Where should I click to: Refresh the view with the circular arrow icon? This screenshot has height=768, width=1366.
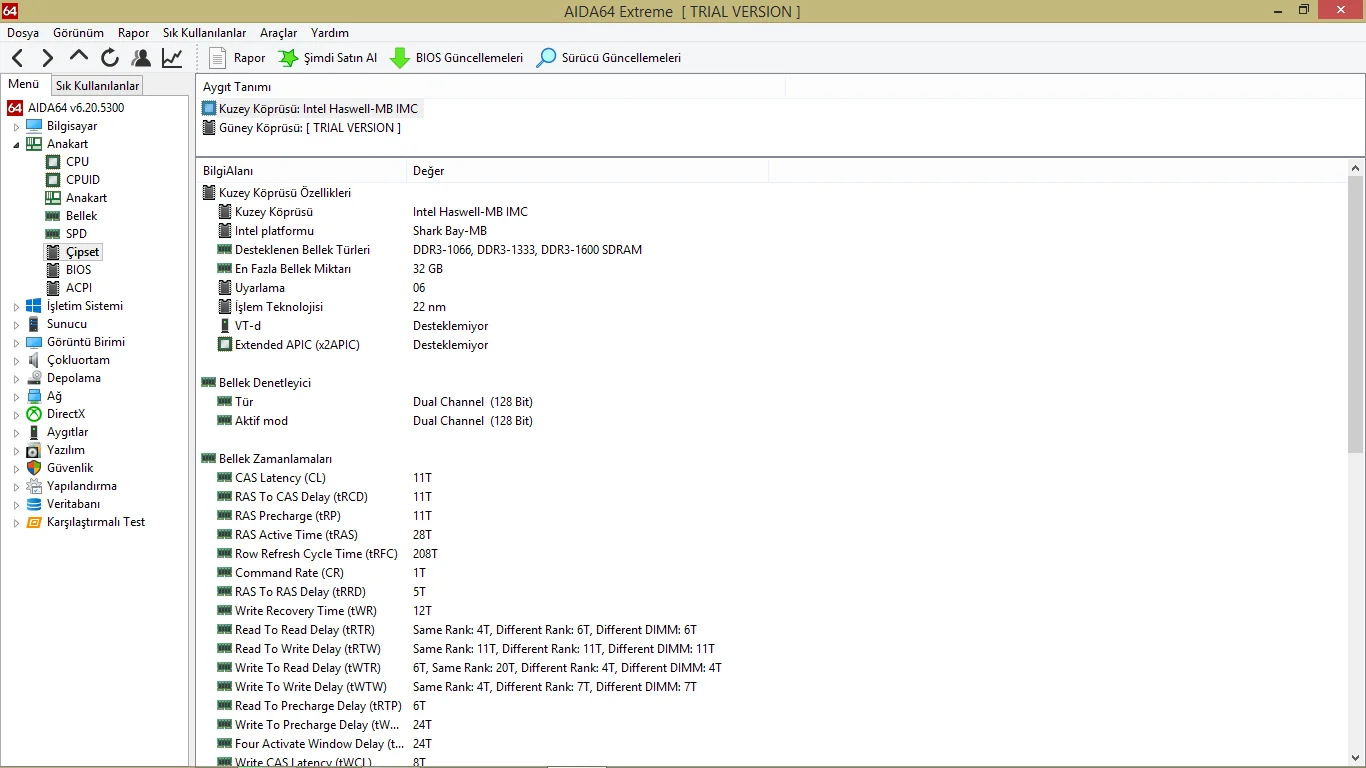110,58
